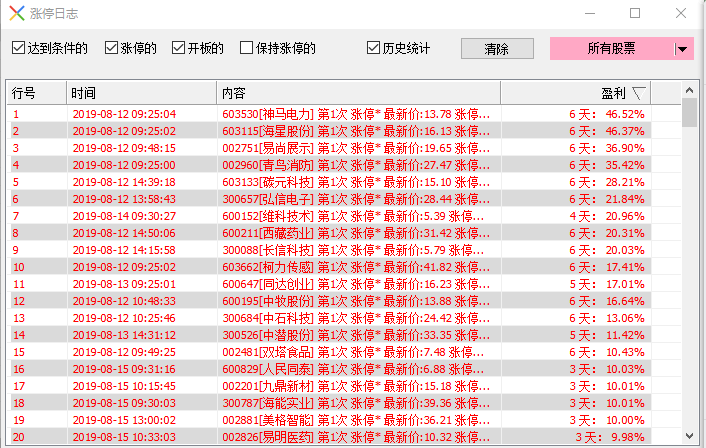The image size is (706, 448).
Task: Click the sort triangle icon in 盈利 column
Action: (638, 93)
